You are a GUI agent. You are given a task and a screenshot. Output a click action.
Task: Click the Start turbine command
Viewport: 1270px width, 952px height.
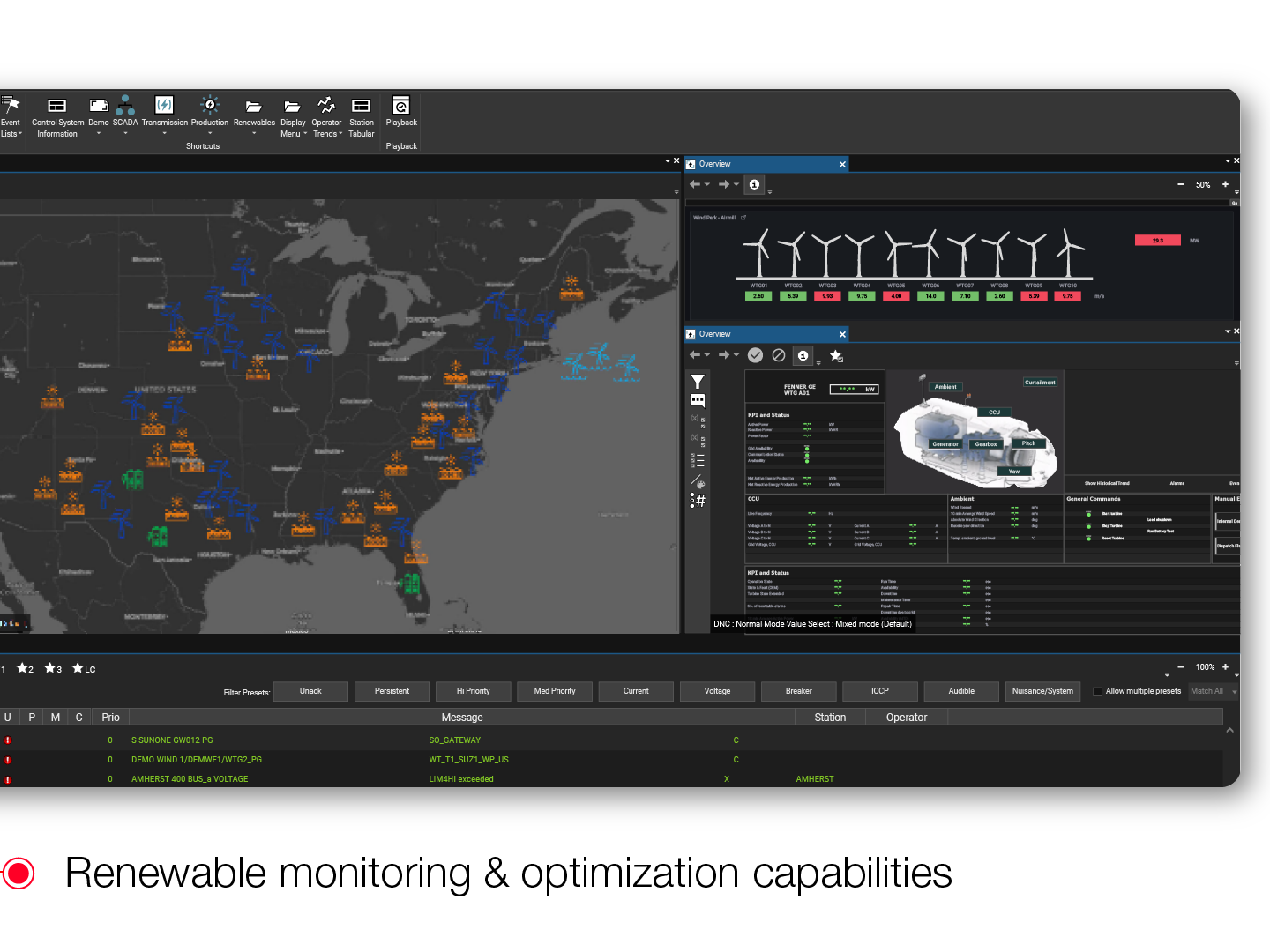[x=1112, y=514]
